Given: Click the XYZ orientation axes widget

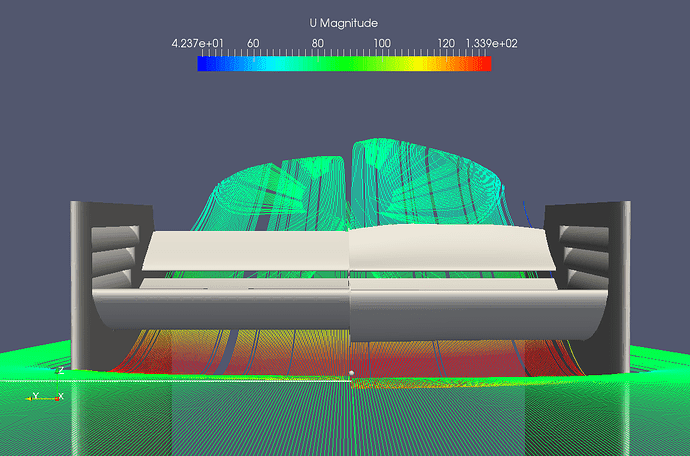Looking at the screenshot, I should pyautogui.click(x=45, y=385).
